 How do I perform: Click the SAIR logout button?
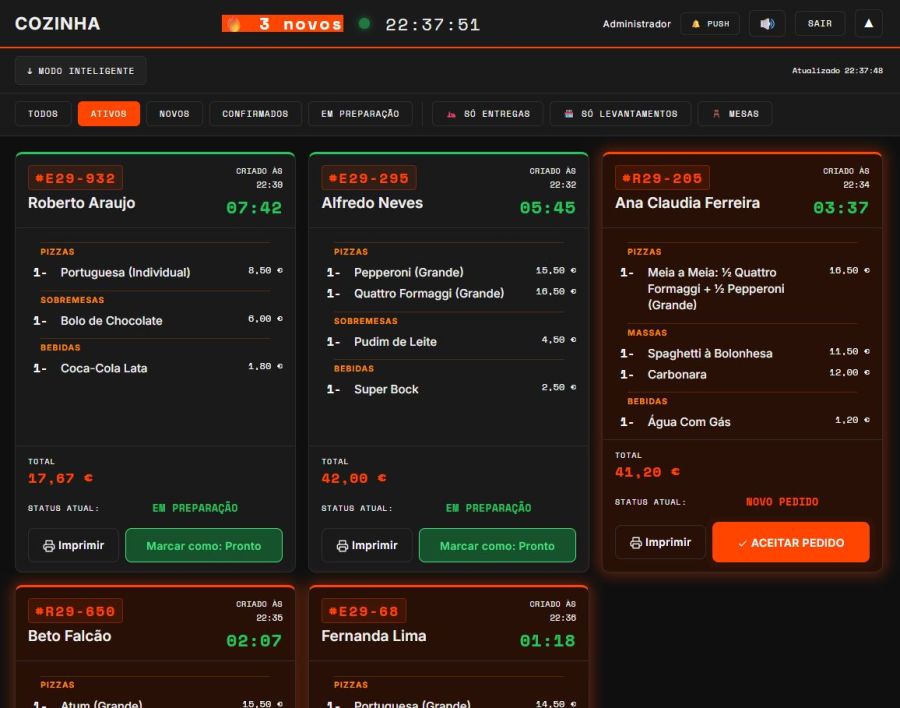[820, 24]
